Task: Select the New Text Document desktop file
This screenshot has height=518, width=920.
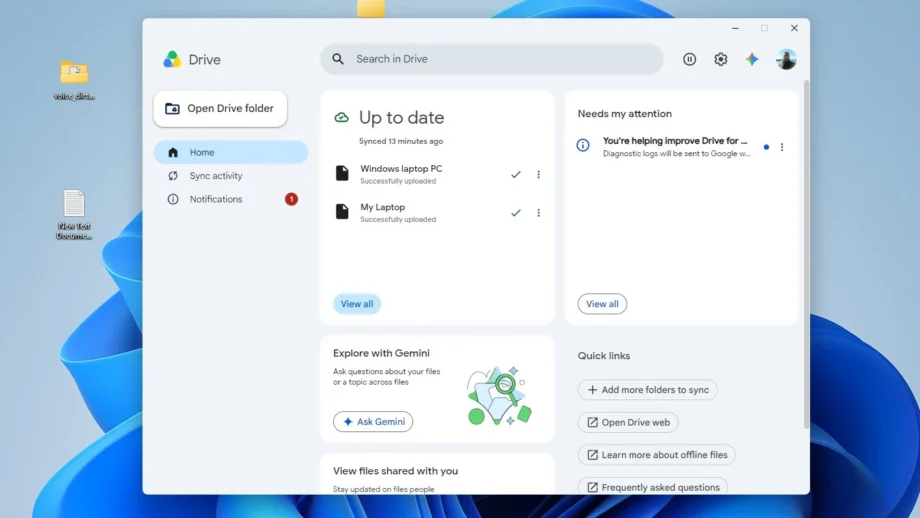Action: pyautogui.click(x=74, y=214)
